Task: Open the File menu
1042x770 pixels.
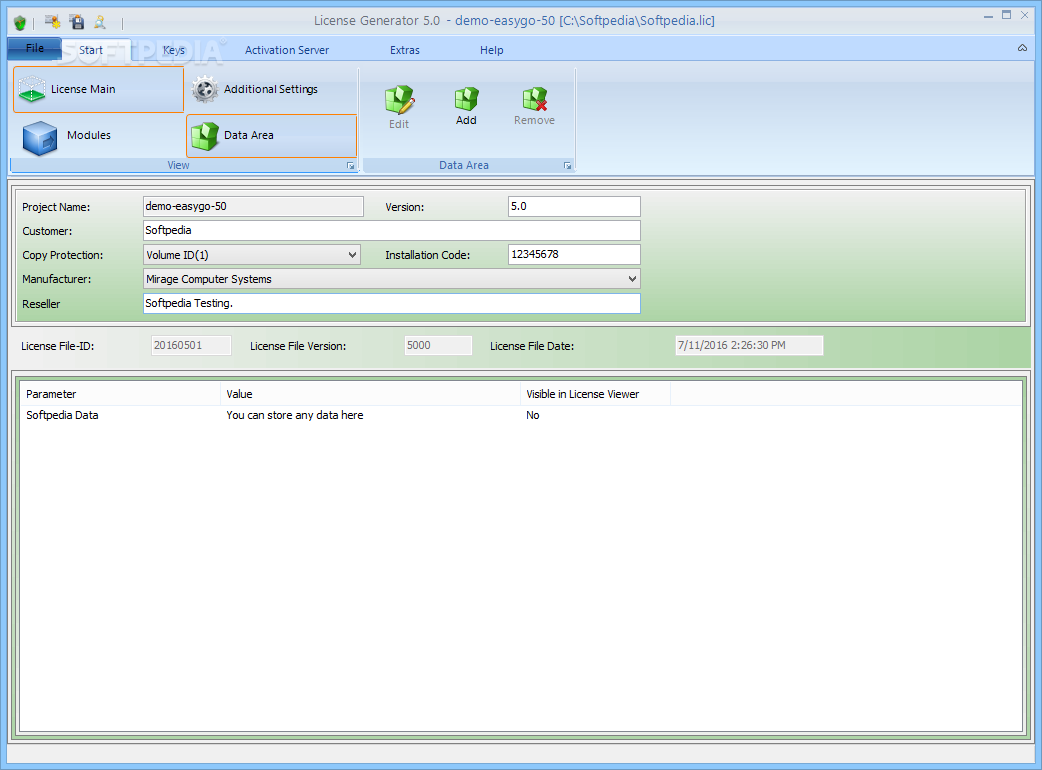Action: pos(35,48)
